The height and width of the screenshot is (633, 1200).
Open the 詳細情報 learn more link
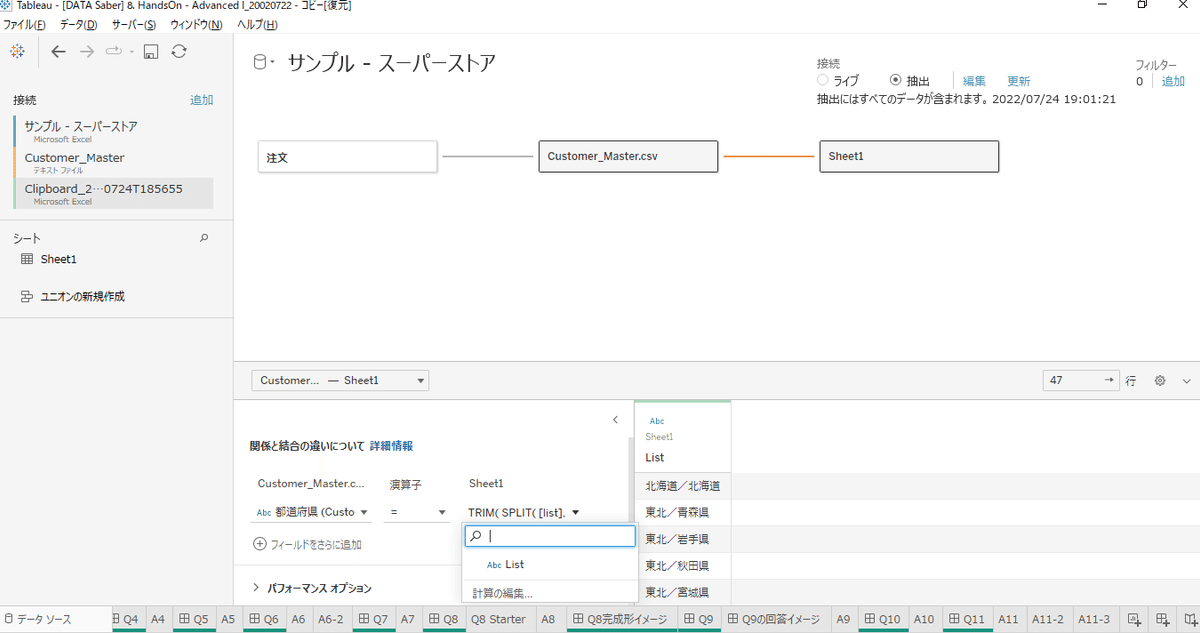click(x=391, y=446)
